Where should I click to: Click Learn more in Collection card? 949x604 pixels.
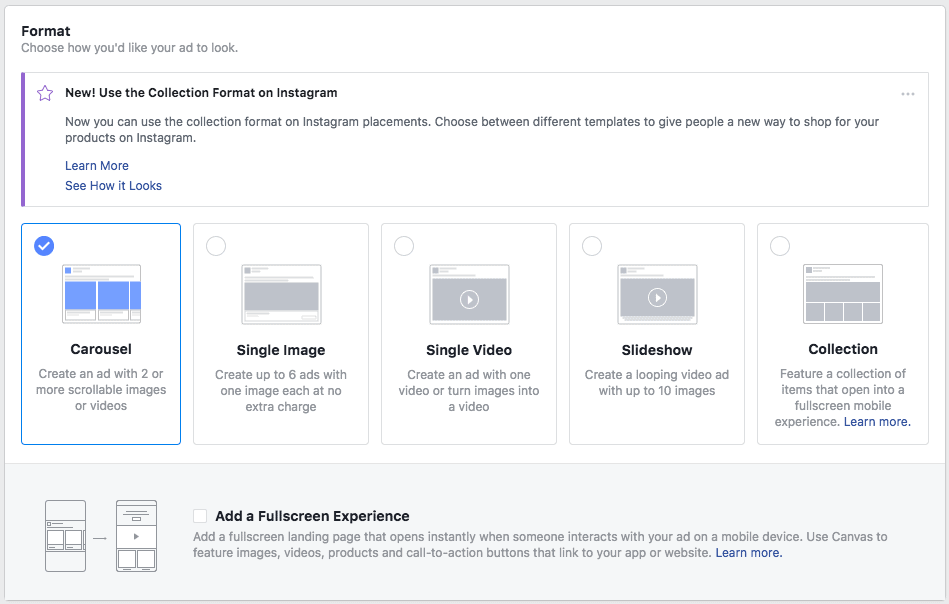(x=877, y=422)
